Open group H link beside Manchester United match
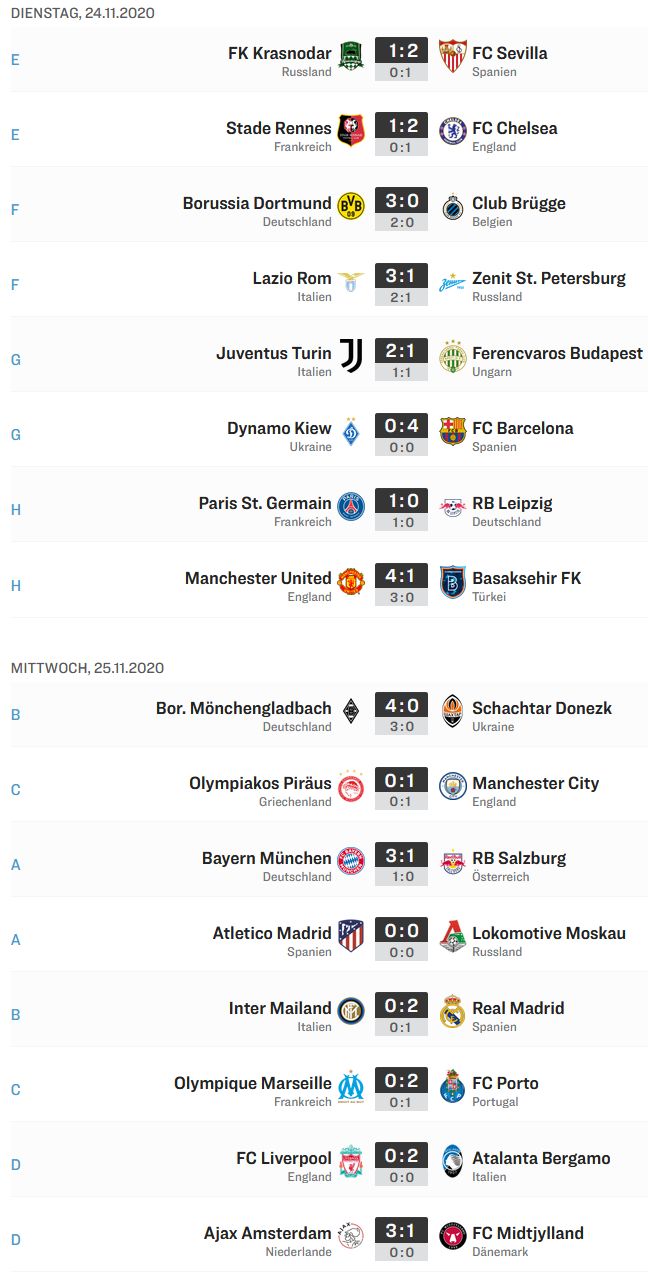The width and height of the screenshot is (648, 1274). coord(16,585)
